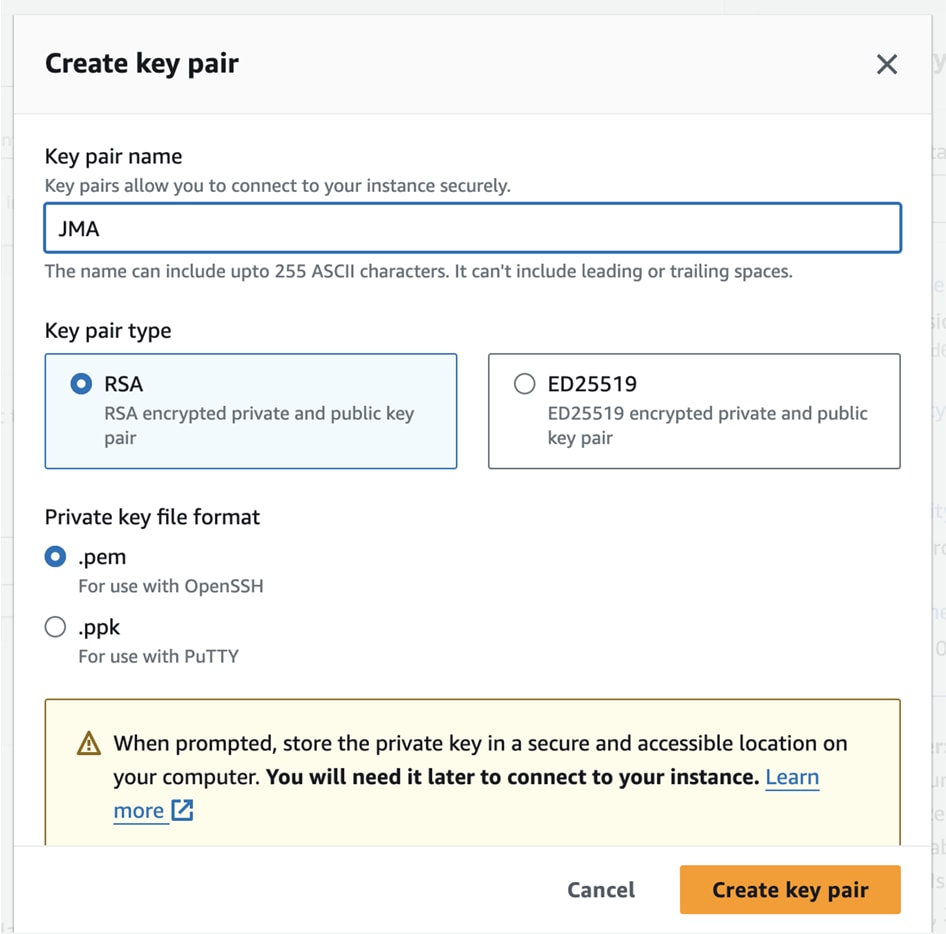Close the Create key pair dialog

click(x=886, y=64)
